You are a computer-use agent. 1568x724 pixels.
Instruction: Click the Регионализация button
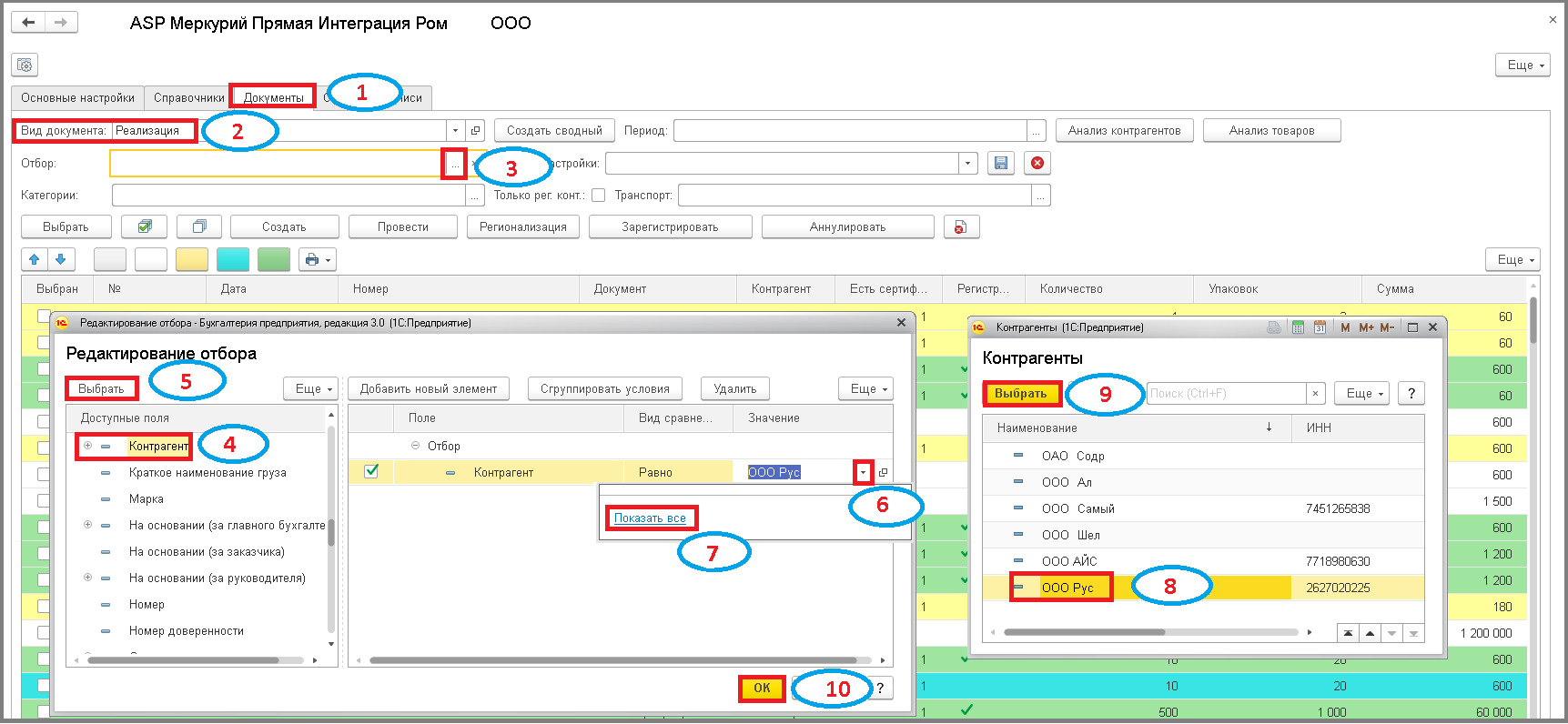click(x=522, y=227)
